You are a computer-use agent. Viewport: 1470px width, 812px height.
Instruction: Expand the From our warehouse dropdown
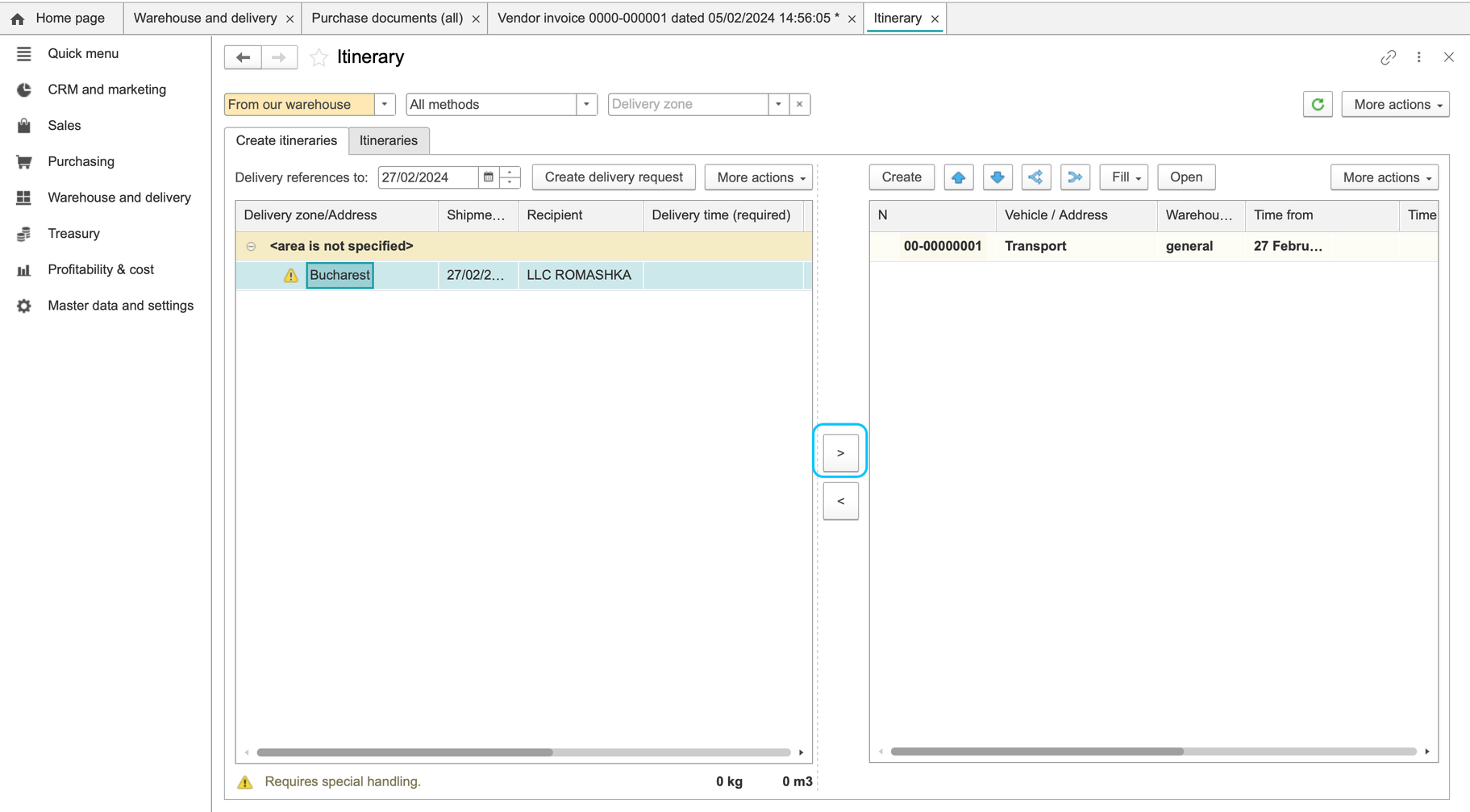tap(385, 104)
